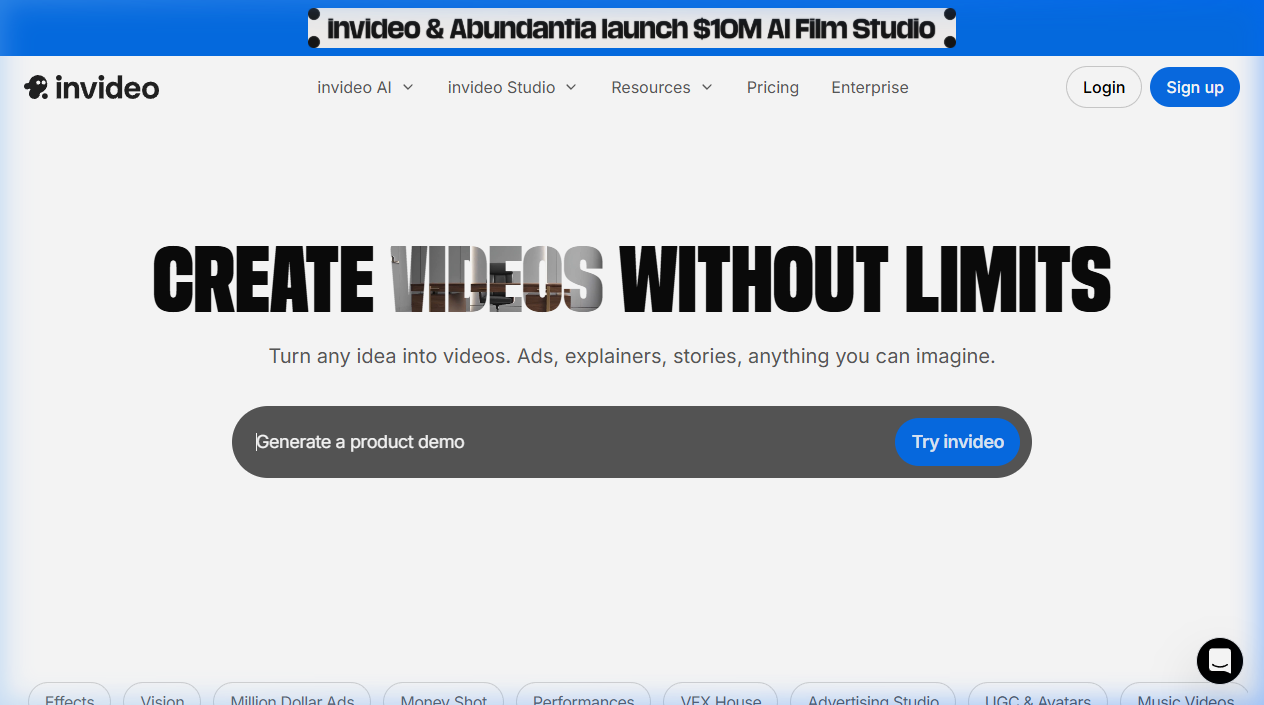Click the invideo logo icon
The width and height of the screenshot is (1264, 705).
click(x=37, y=87)
